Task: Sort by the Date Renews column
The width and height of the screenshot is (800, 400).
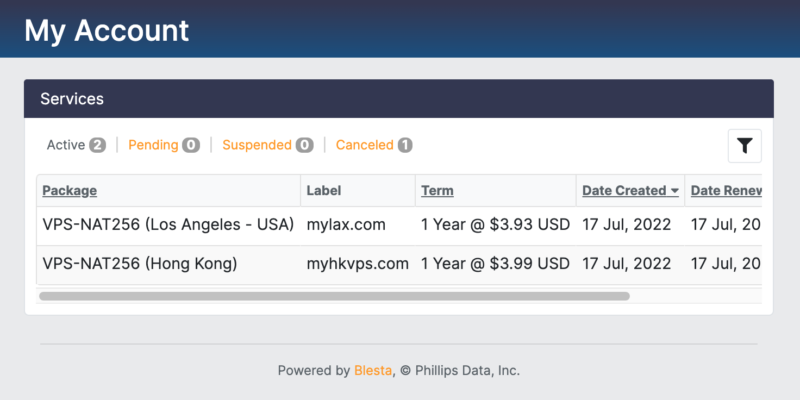Action: pos(726,190)
